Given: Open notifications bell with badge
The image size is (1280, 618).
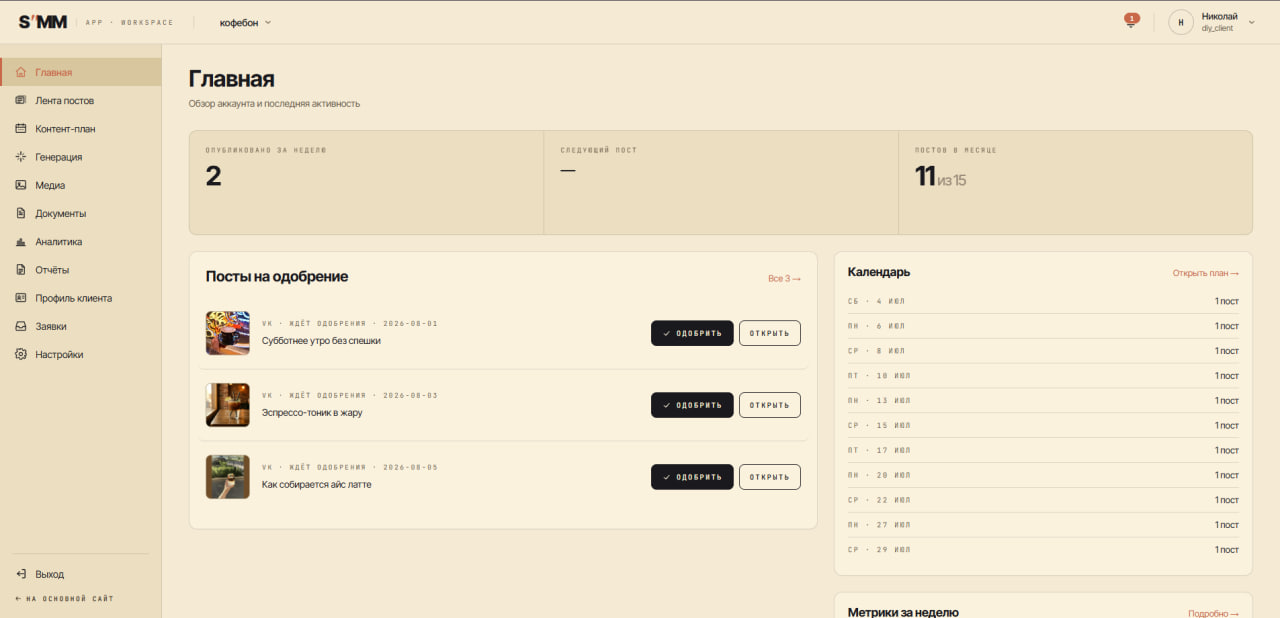Looking at the screenshot, I should tap(1131, 21).
